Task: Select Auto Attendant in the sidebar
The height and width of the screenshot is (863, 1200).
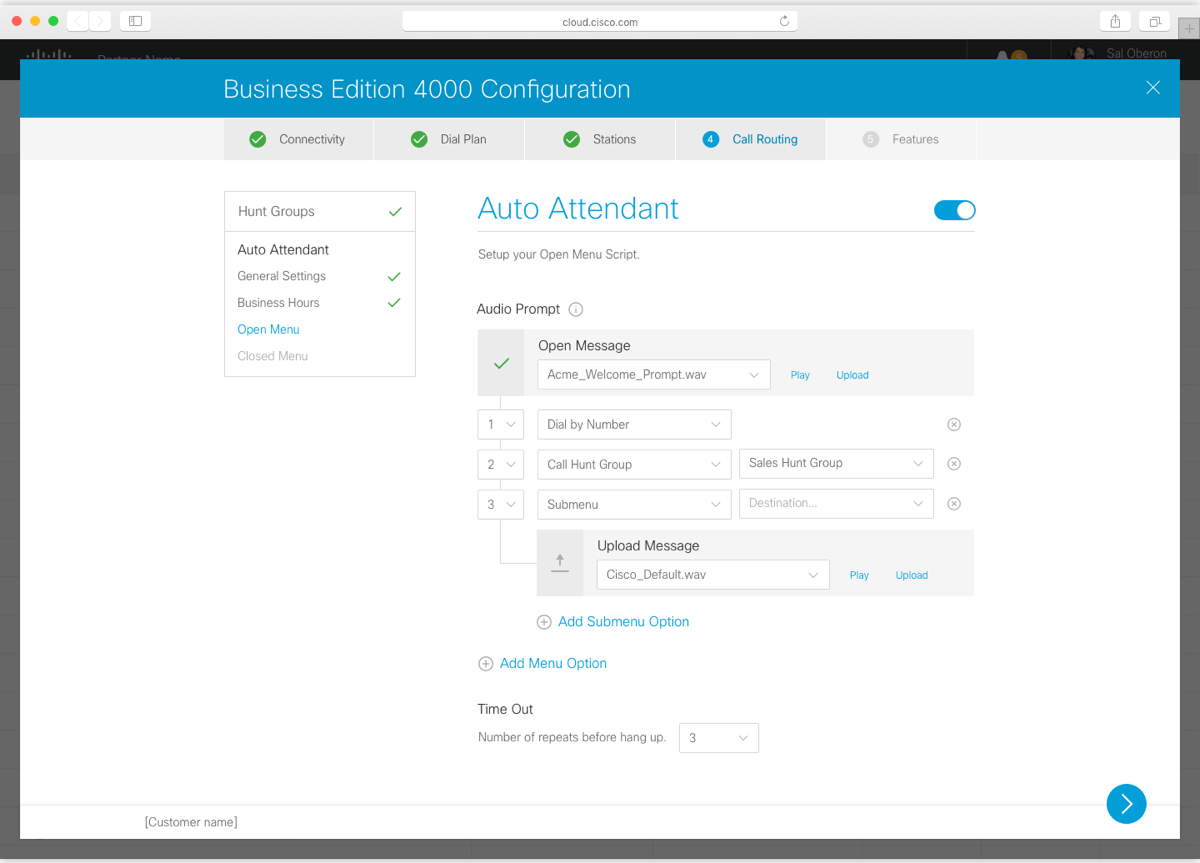Action: pos(283,250)
